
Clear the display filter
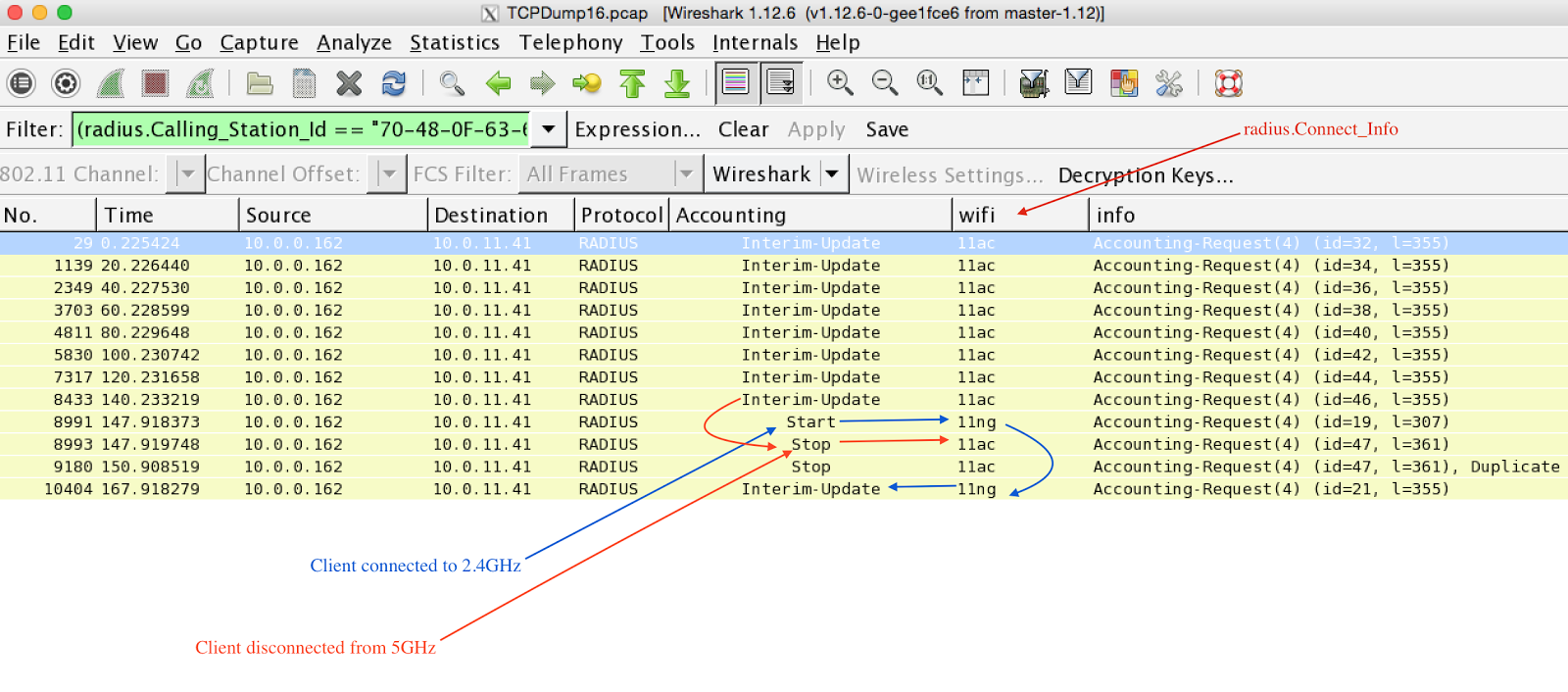743,129
